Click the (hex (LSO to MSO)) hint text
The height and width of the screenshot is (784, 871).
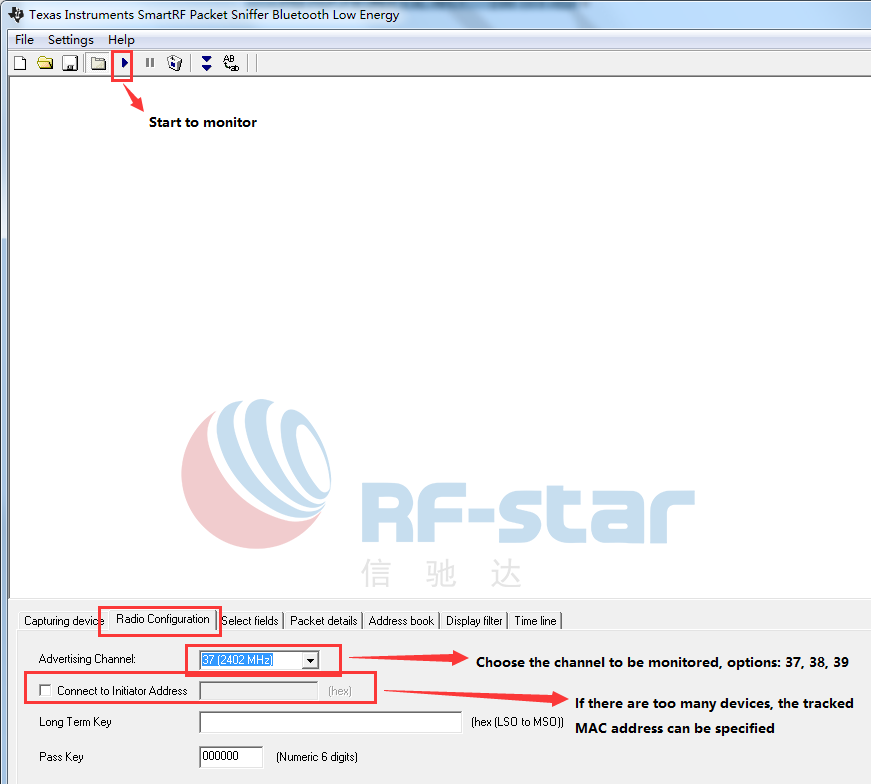pyautogui.click(x=517, y=722)
